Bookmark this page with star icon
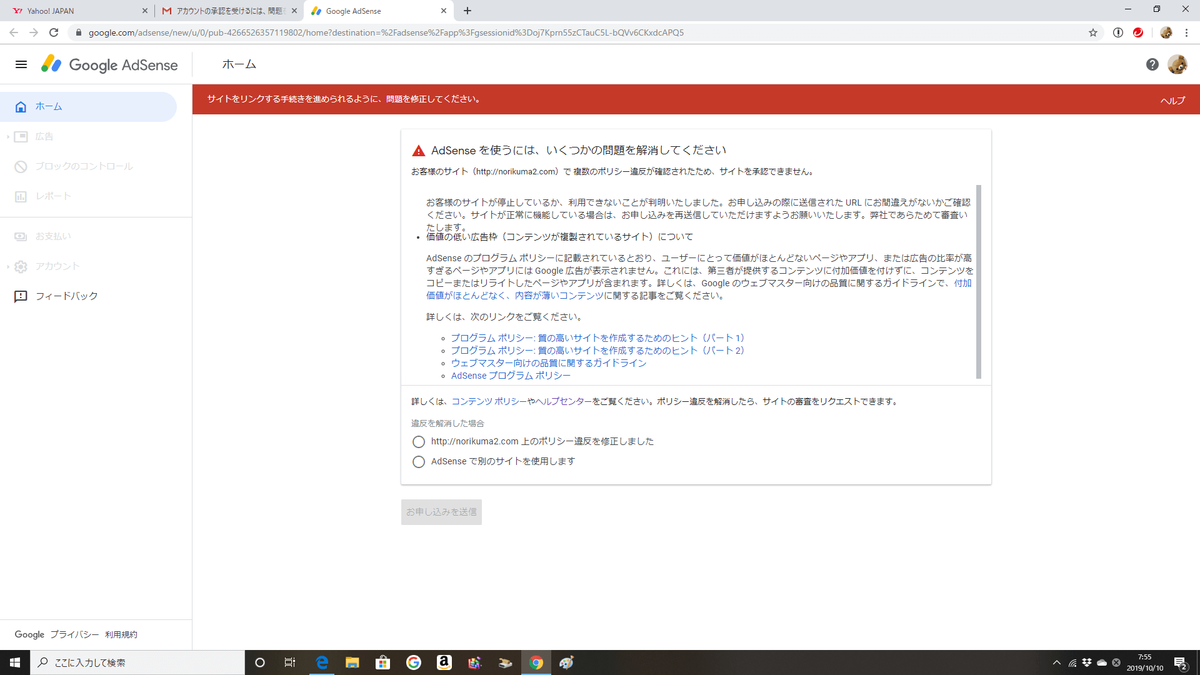Screen dimensions: 1200x675 [x=1093, y=32]
